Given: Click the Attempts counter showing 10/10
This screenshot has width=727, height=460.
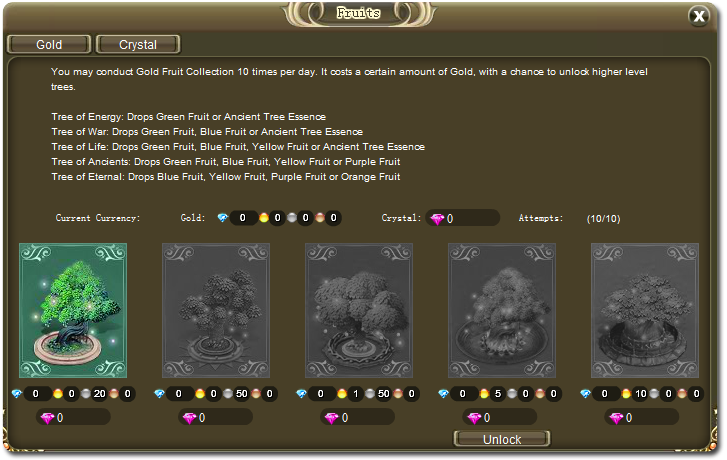Looking at the screenshot, I should point(603,218).
